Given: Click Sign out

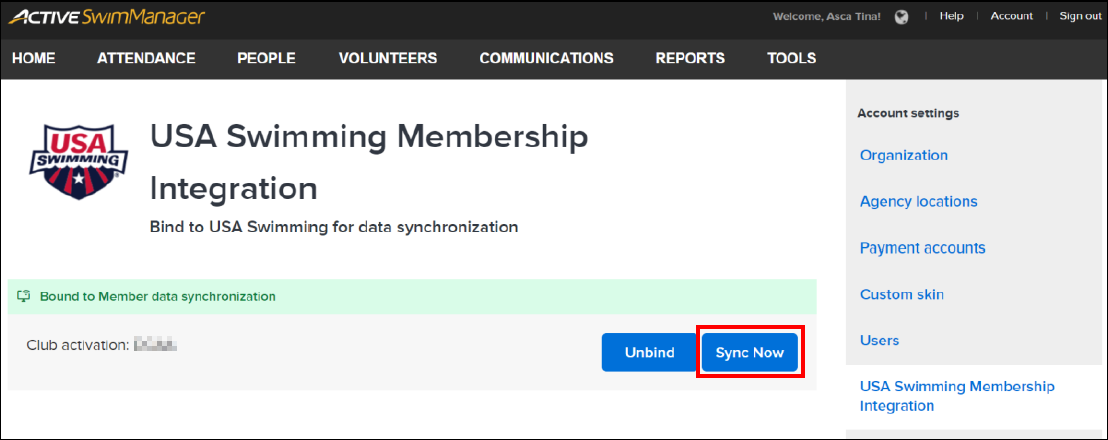Looking at the screenshot, I should point(1080,16).
